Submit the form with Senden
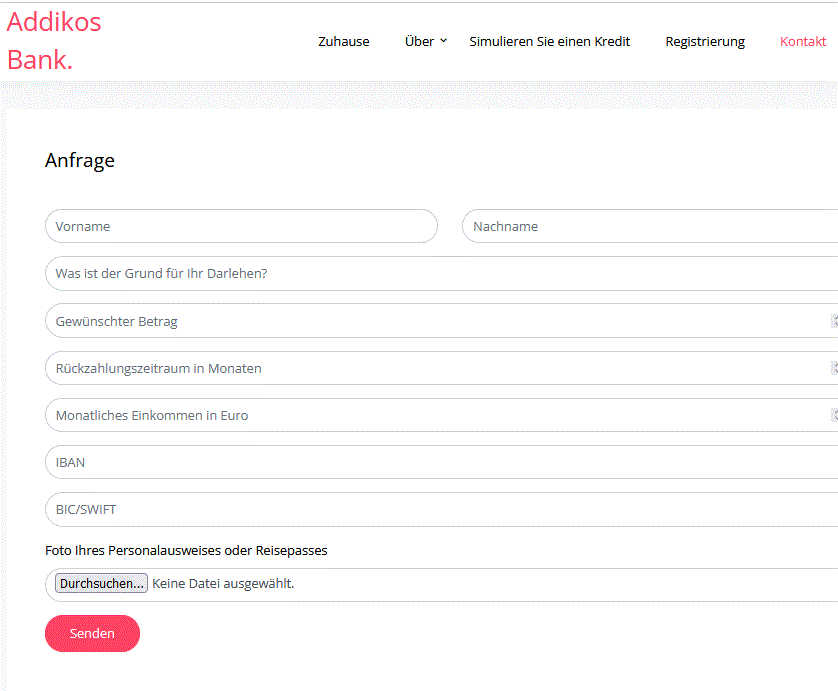 (92, 633)
